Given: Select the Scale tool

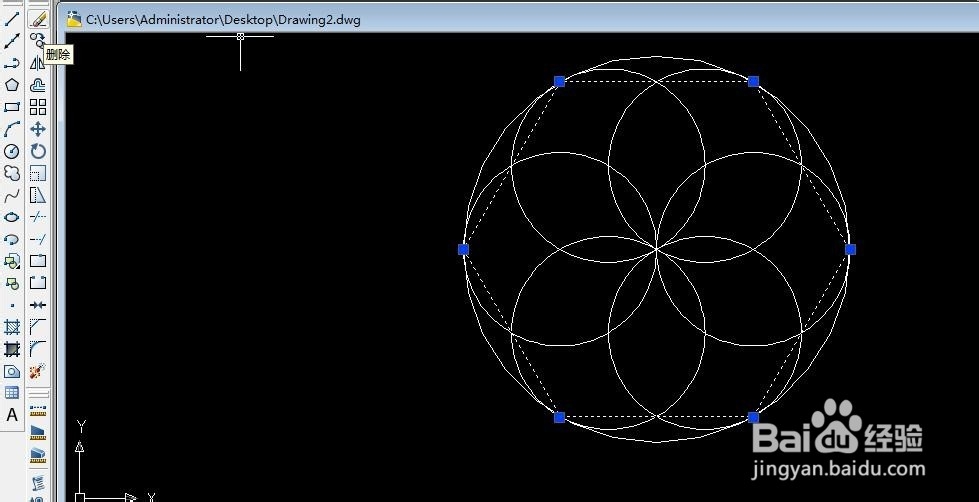Looking at the screenshot, I should [x=38, y=173].
